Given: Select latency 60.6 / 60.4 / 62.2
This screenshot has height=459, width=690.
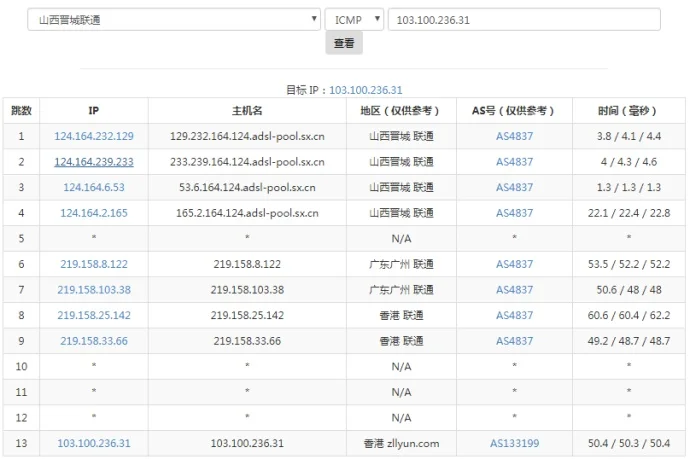Looking at the screenshot, I should tap(629, 315).
